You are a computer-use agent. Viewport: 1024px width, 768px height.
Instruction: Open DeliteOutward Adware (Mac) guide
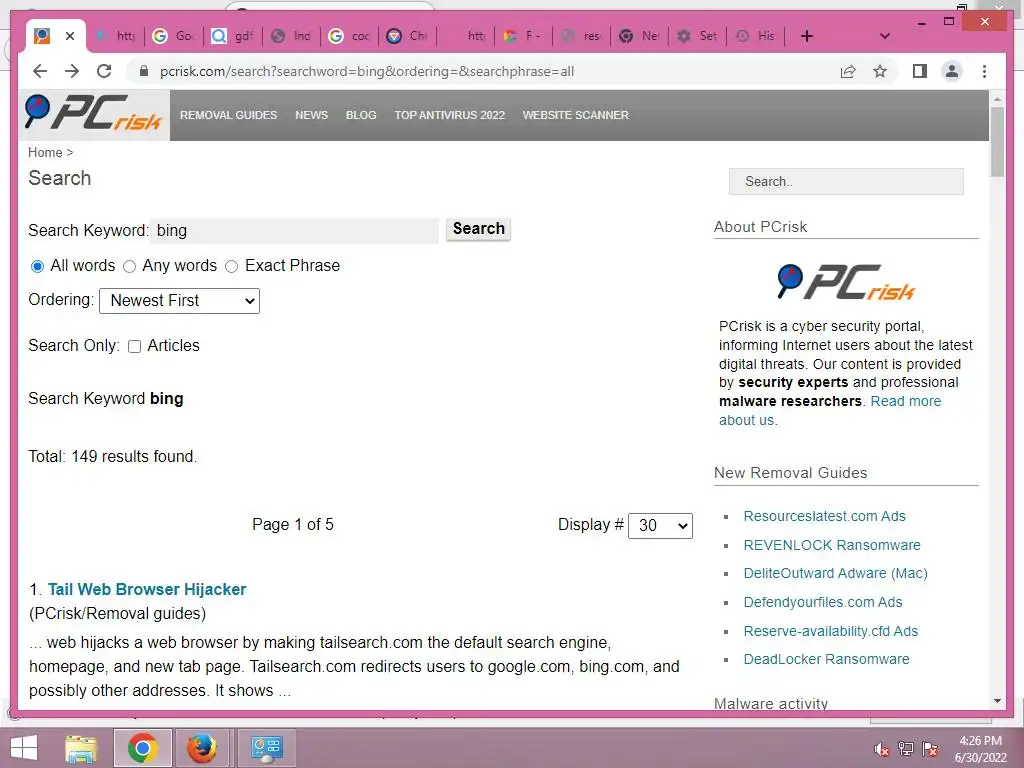click(x=835, y=573)
